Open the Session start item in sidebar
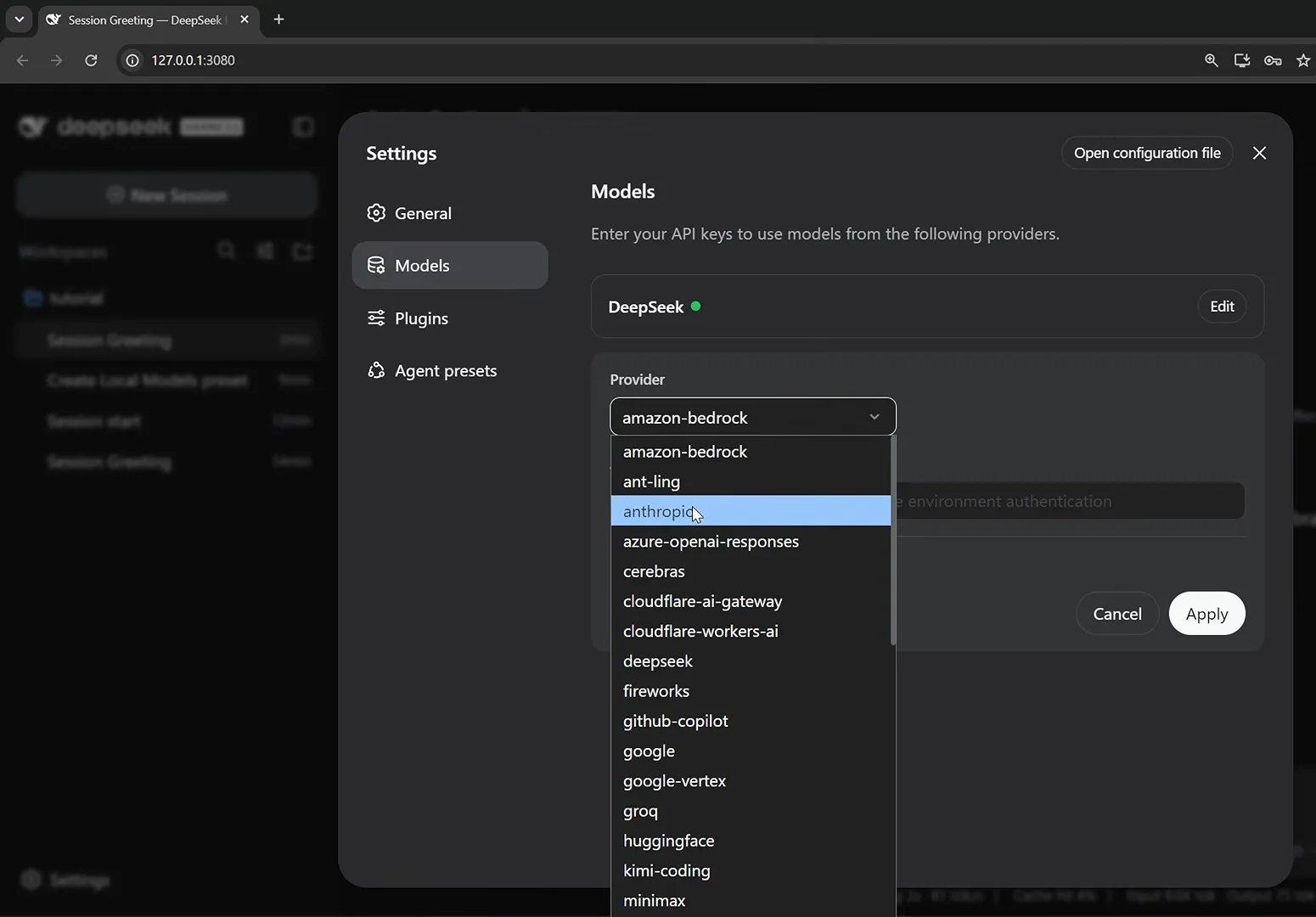 pyautogui.click(x=167, y=421)
